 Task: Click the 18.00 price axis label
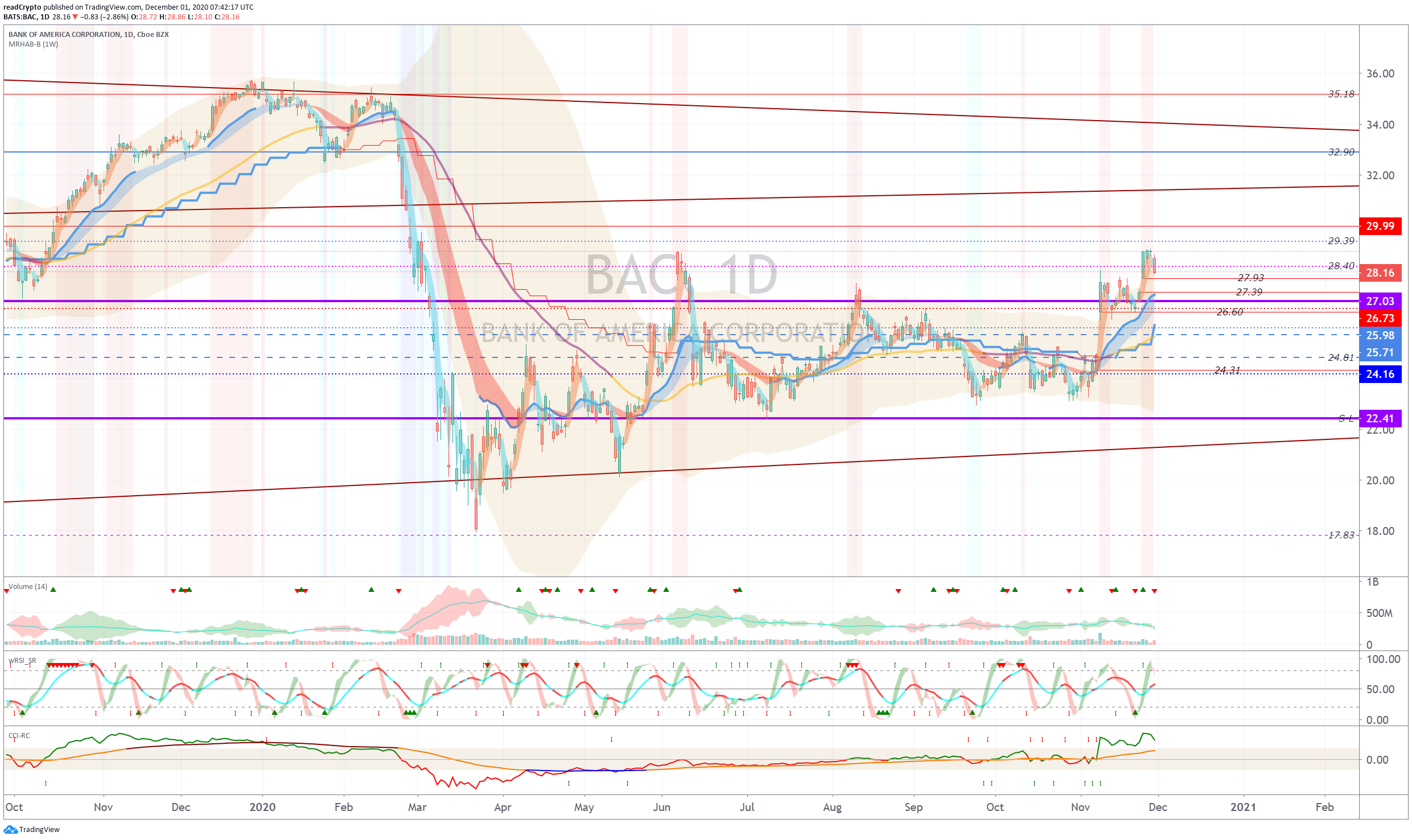[1381, 532]
